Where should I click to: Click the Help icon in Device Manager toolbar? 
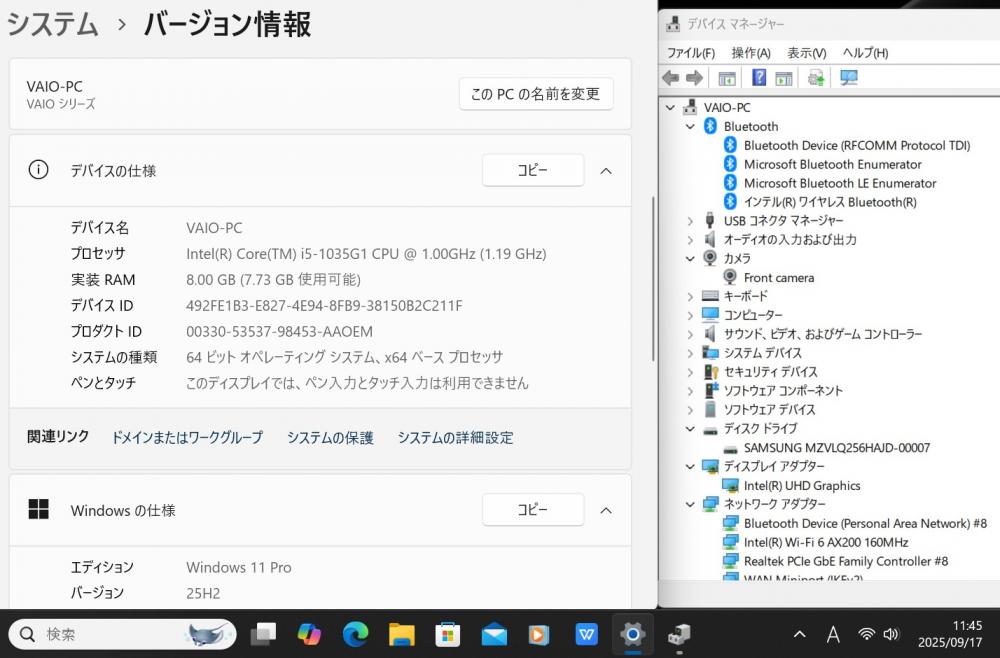[759, 78]
